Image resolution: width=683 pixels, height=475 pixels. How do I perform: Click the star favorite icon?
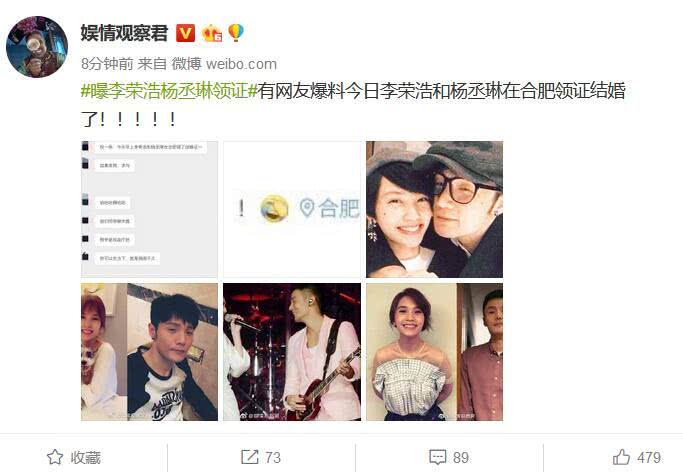[55, 457]
